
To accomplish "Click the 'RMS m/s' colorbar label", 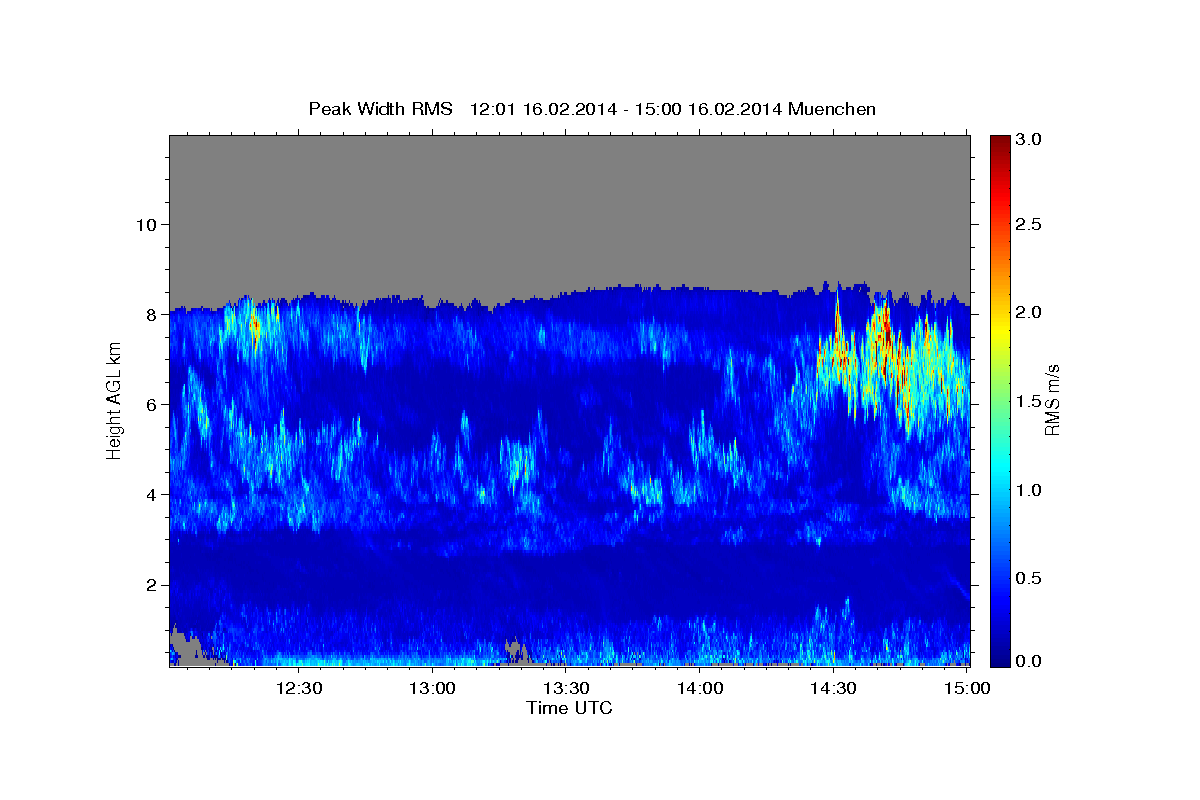I will [1051, 401].
